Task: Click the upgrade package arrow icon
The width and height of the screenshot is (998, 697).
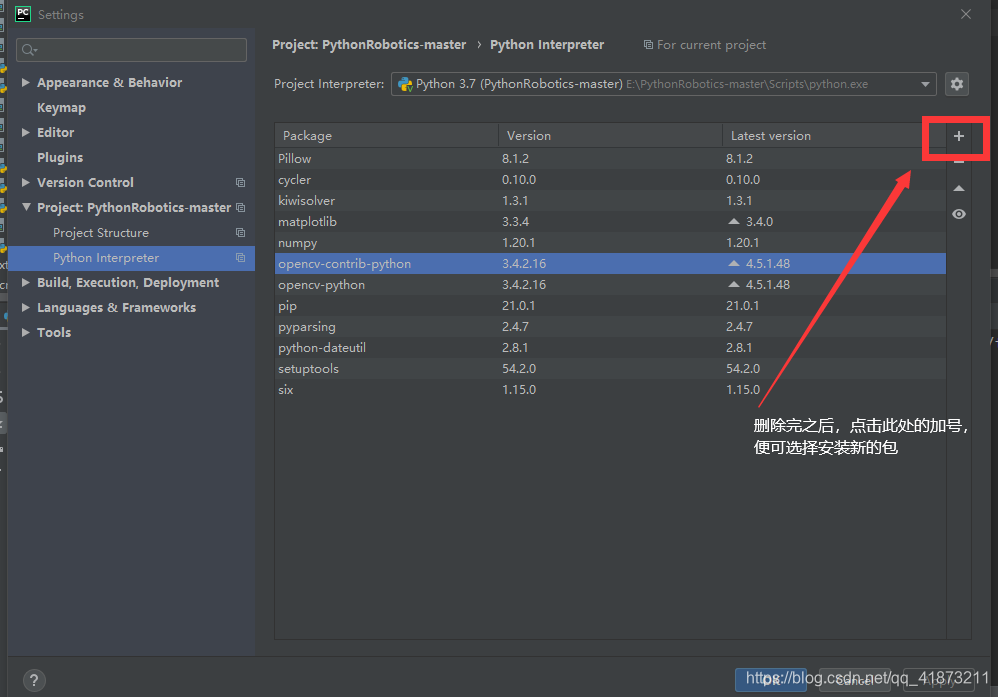Action: coord(959,188)
